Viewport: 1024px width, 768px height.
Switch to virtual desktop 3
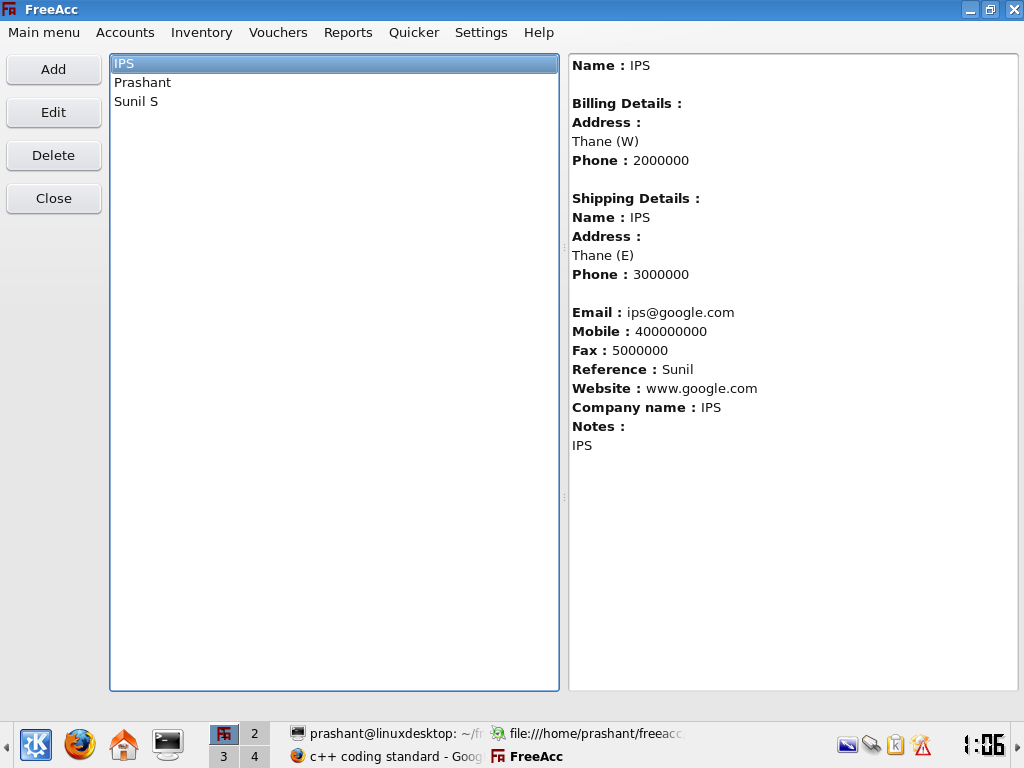(224, 757)
